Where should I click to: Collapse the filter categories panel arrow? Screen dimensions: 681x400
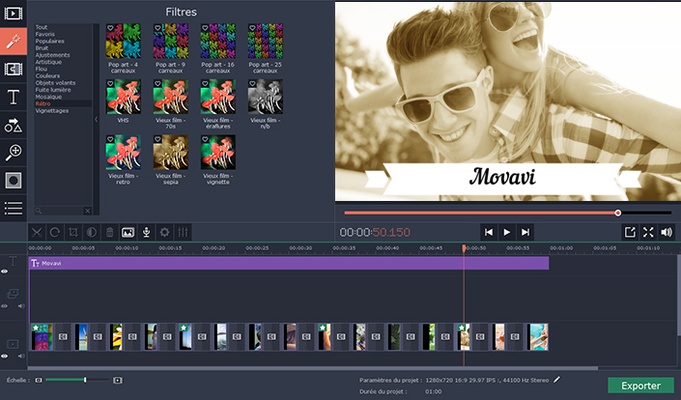click(96, 119)
